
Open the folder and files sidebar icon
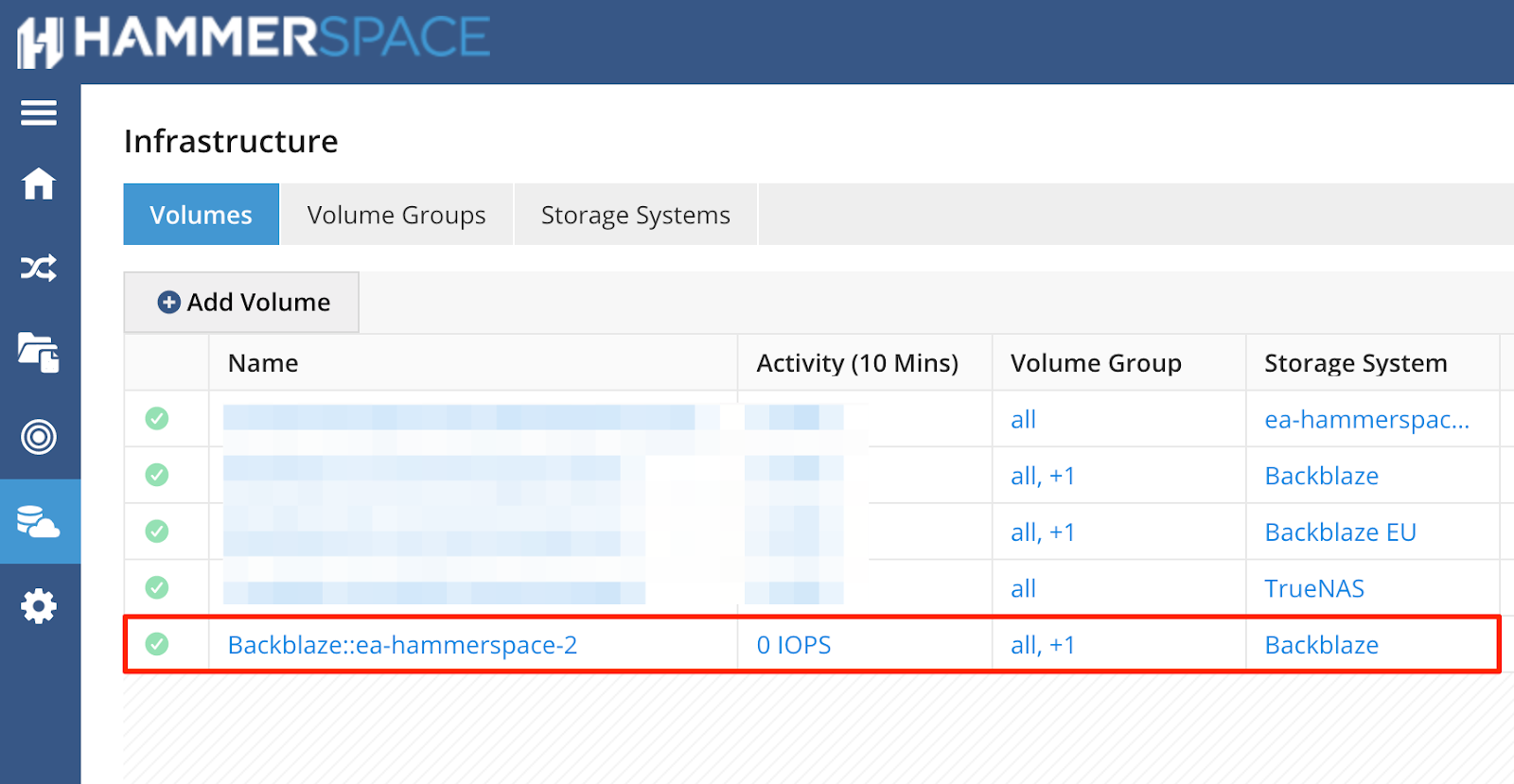point(39,353)
